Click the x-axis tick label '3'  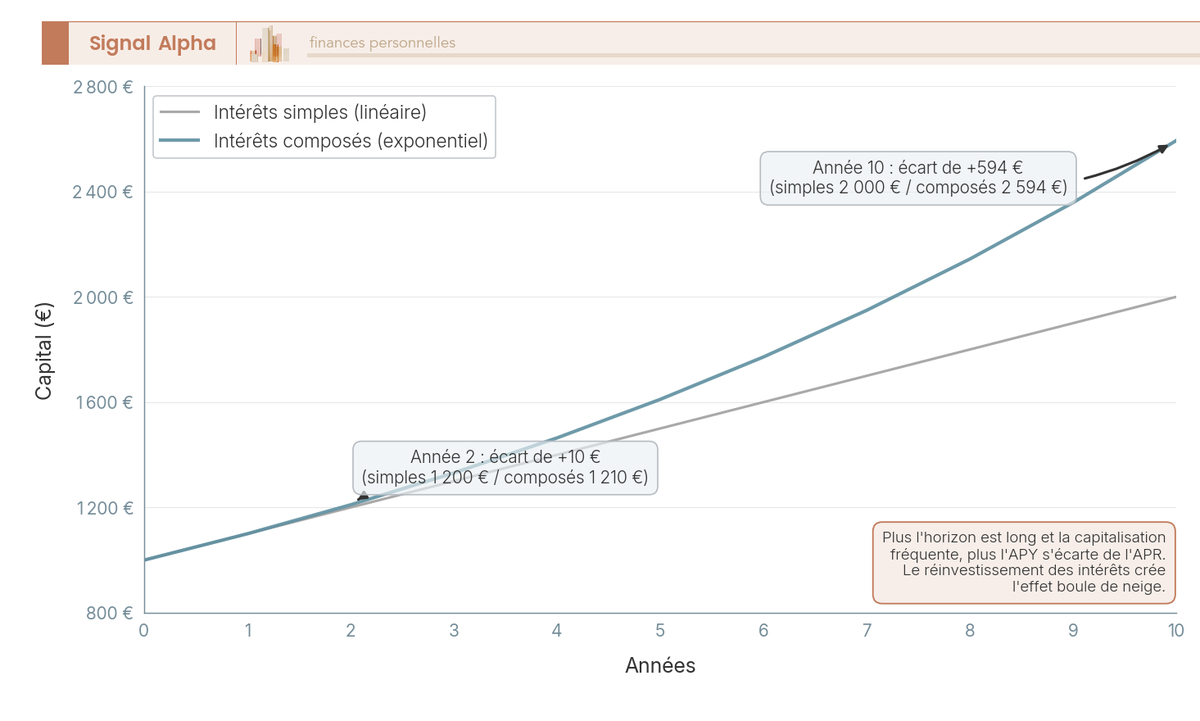click(x=454, y=631)
